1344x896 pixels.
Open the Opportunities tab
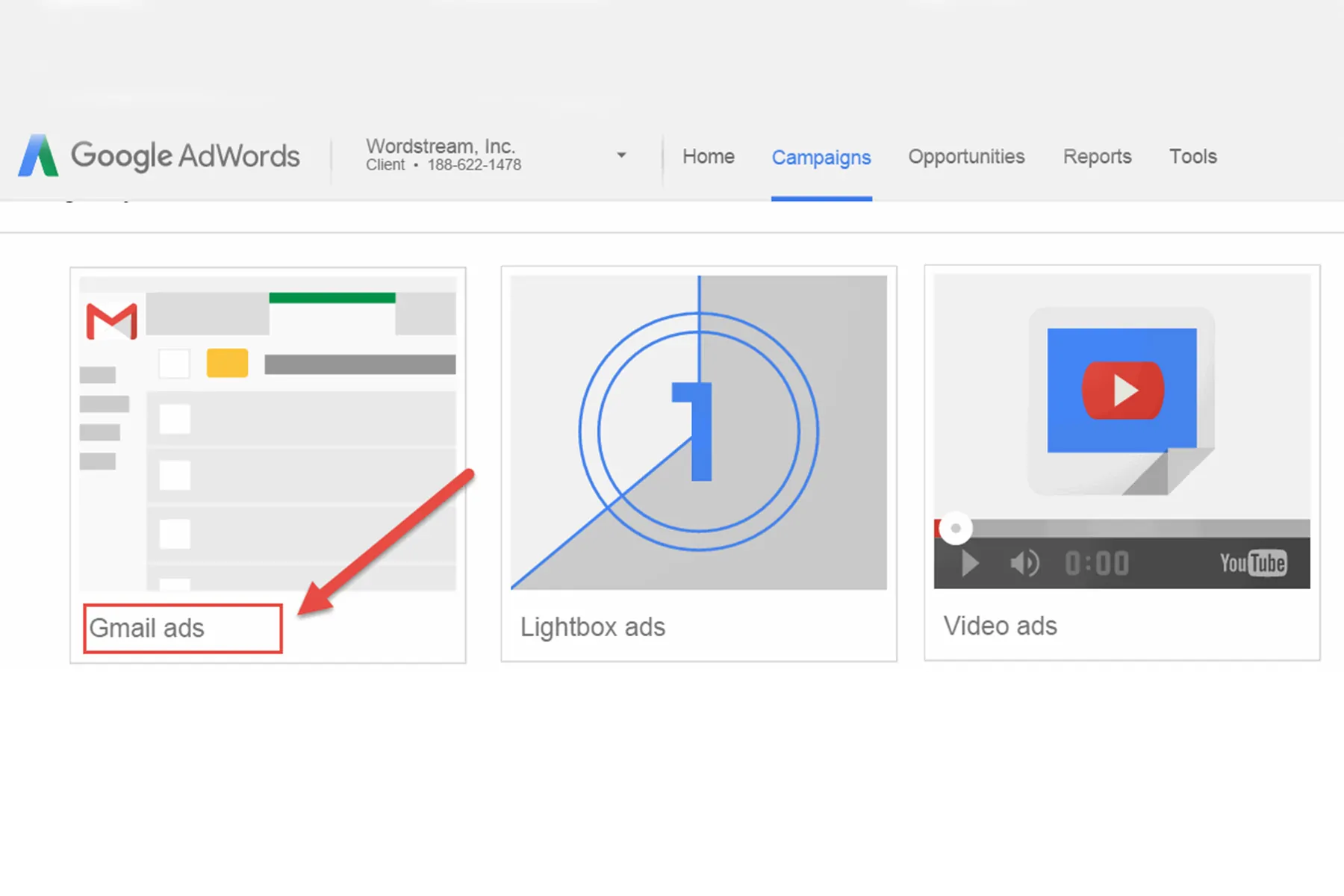(x=966, y=157)
